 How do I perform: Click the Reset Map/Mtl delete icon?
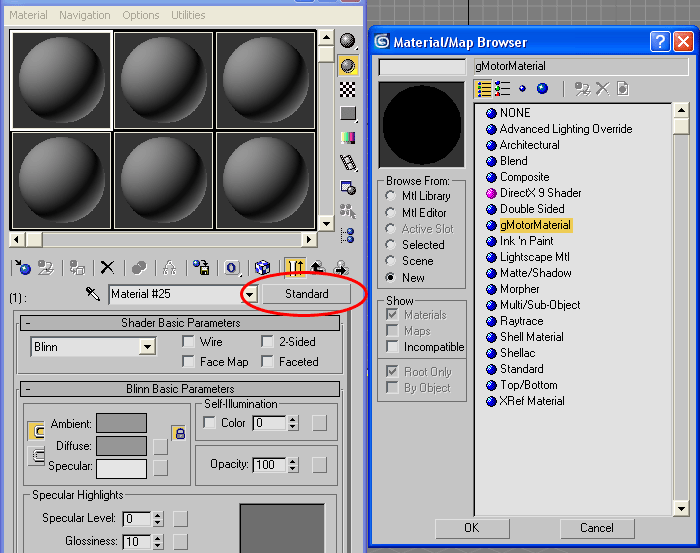[x=107, y=267]
